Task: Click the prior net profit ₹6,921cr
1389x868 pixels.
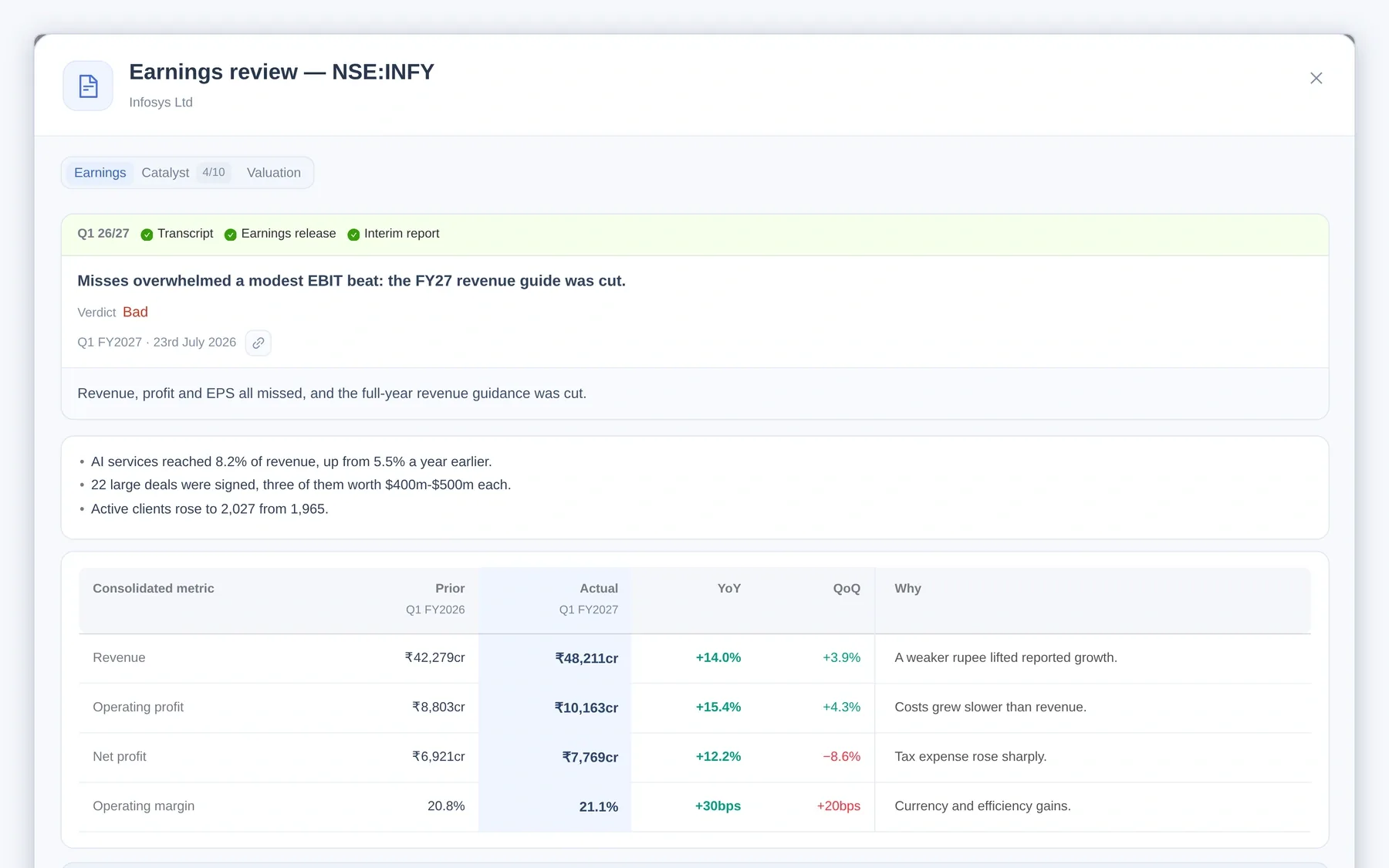Action: click(438, 757)
